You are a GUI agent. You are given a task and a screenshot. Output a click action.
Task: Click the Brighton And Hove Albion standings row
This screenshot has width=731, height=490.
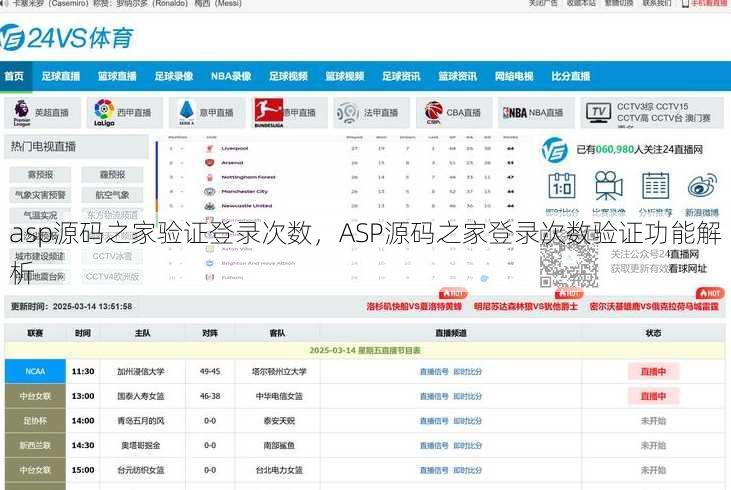pyautogui.click(x=342, y=263)
